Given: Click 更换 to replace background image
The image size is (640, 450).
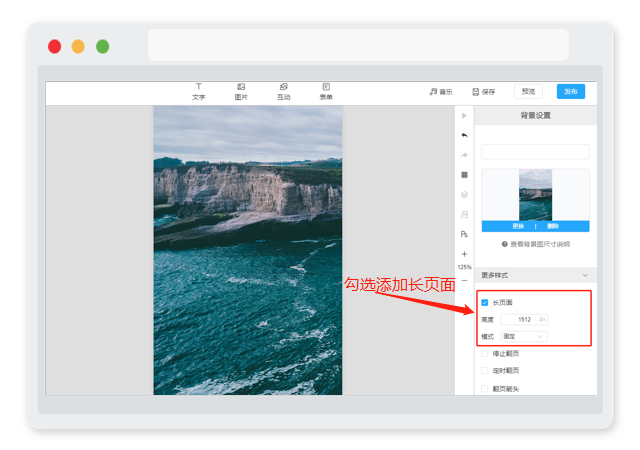Looking at the screenshot, I should coord(518,226).
